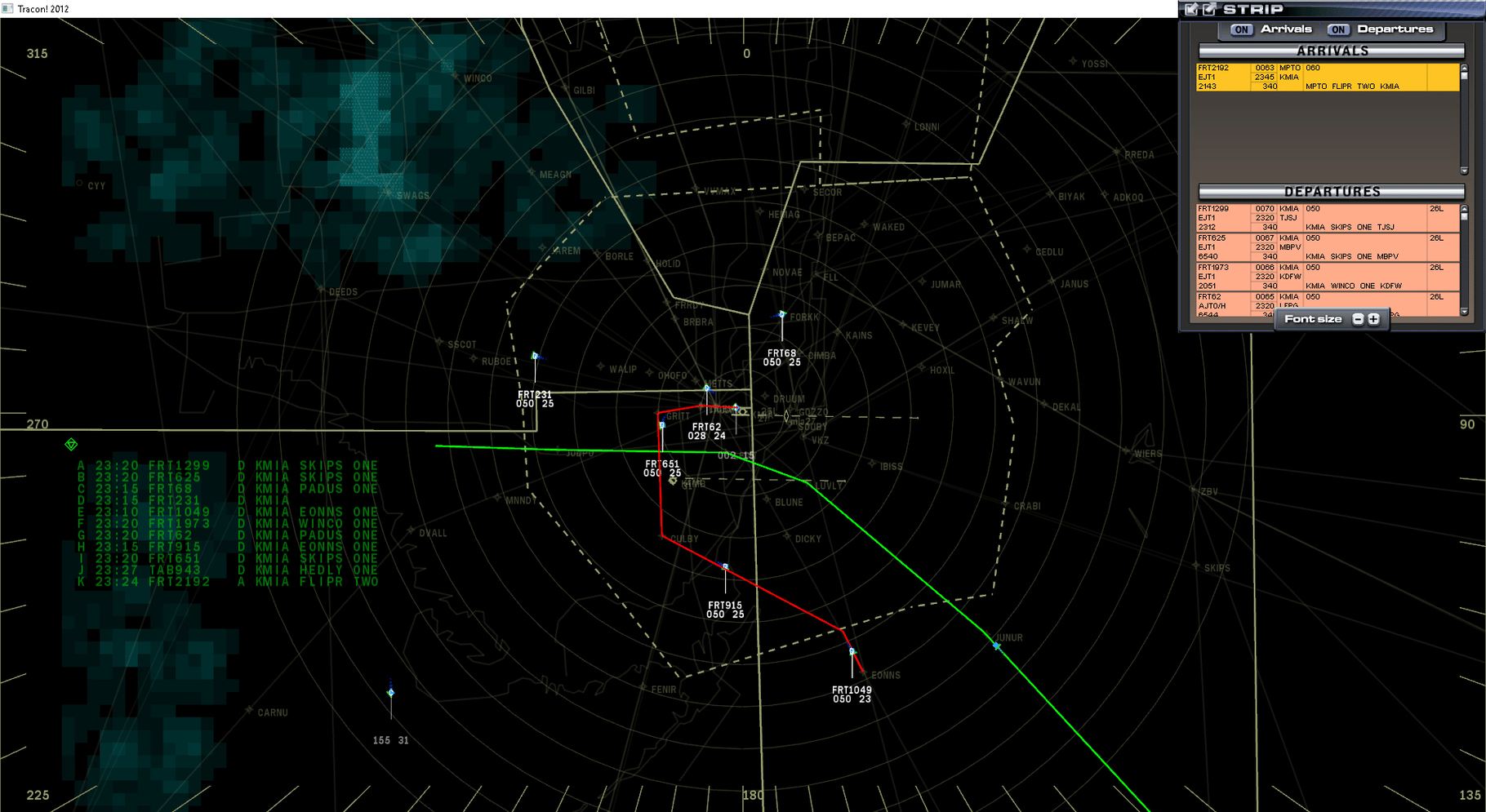Select the FRT1049 aircraft target near EONNS
1486x812 pixels.
tap(852, 651)
